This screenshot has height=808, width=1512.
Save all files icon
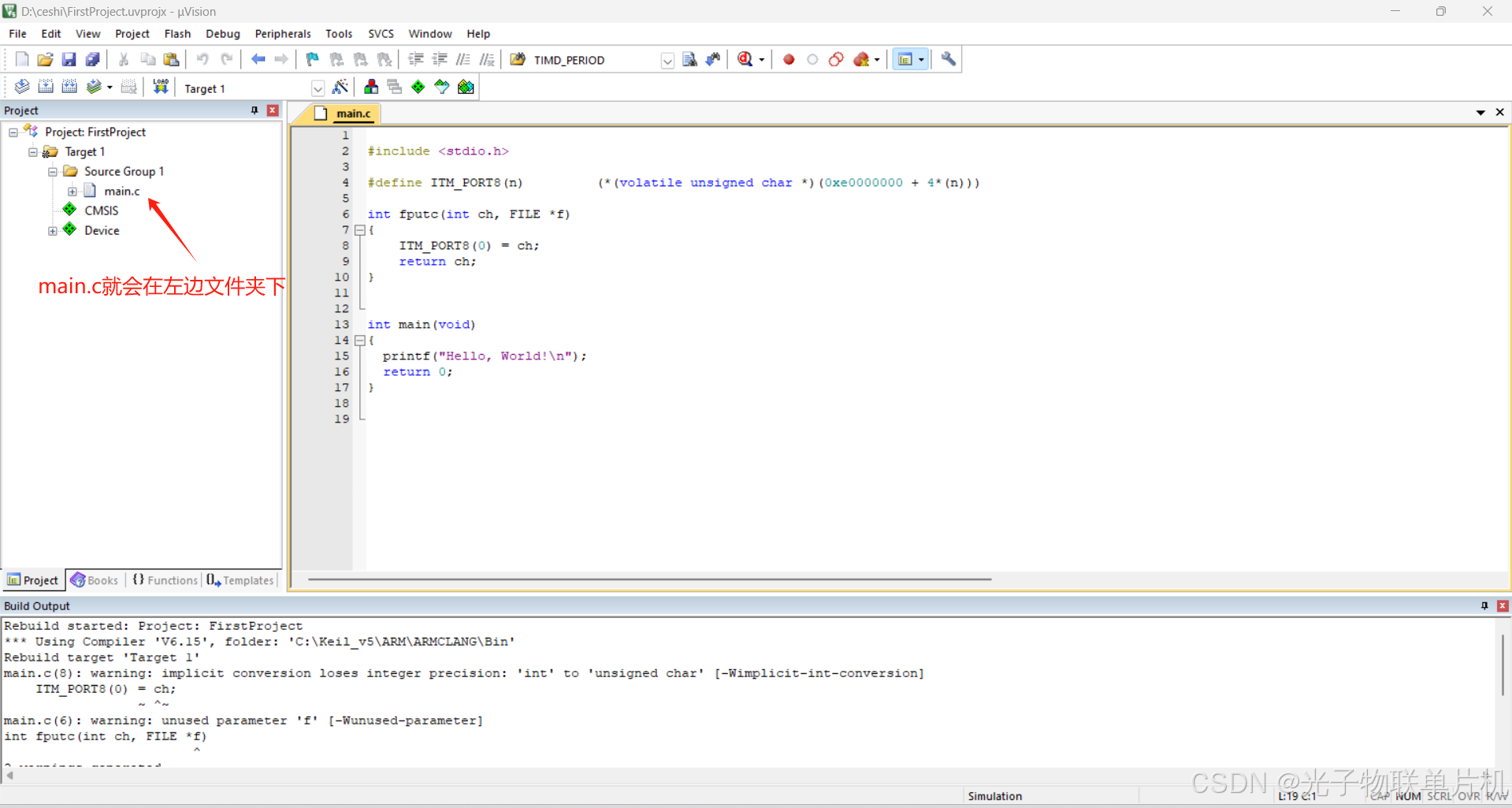tap(92, 59)
